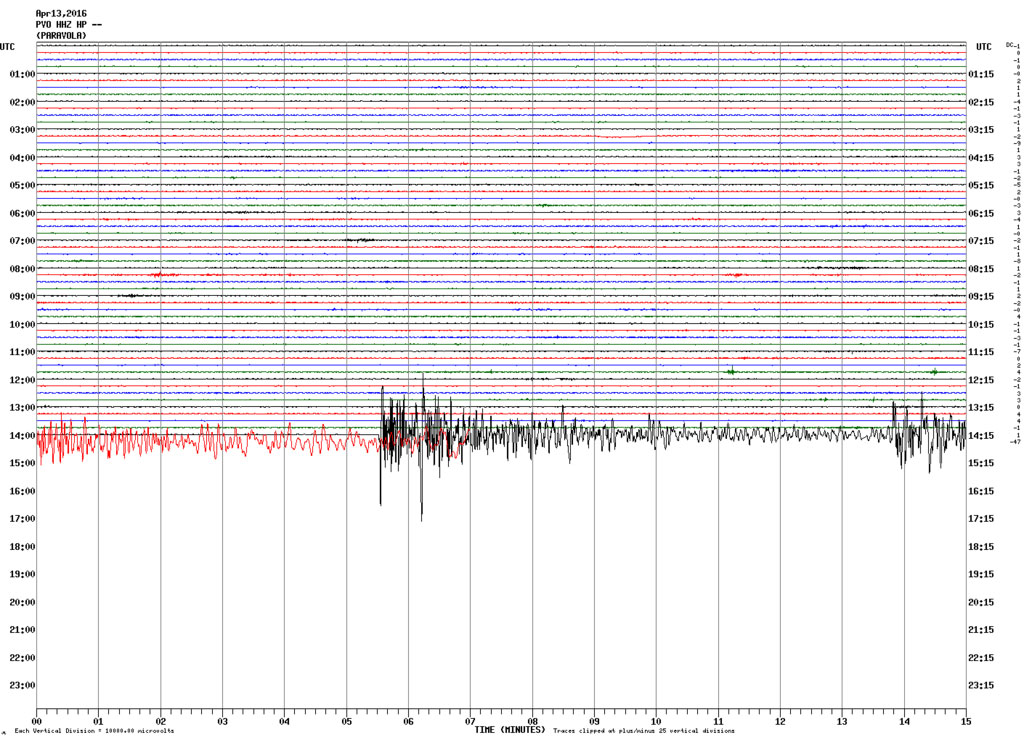Click the TIME (MINUTES) axis title
Image resolution: width=1027 pixels, height=756 pixels.
pos(509,730)
